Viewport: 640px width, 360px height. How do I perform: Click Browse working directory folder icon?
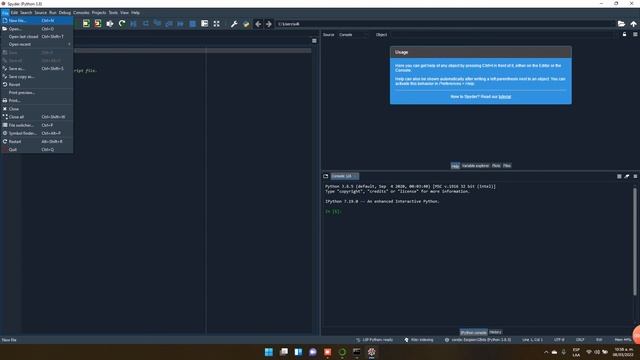click(x=621, y=24)
